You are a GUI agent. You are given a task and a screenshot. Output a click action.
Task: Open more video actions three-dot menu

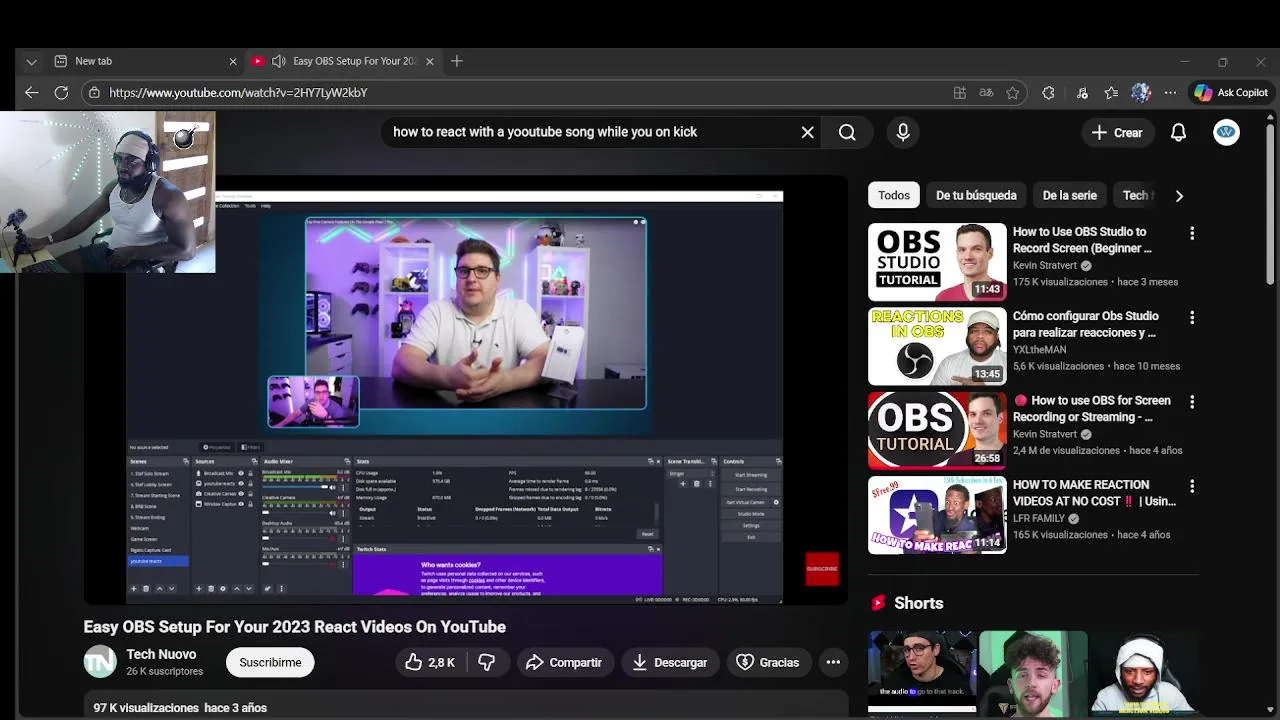[833, 662]
